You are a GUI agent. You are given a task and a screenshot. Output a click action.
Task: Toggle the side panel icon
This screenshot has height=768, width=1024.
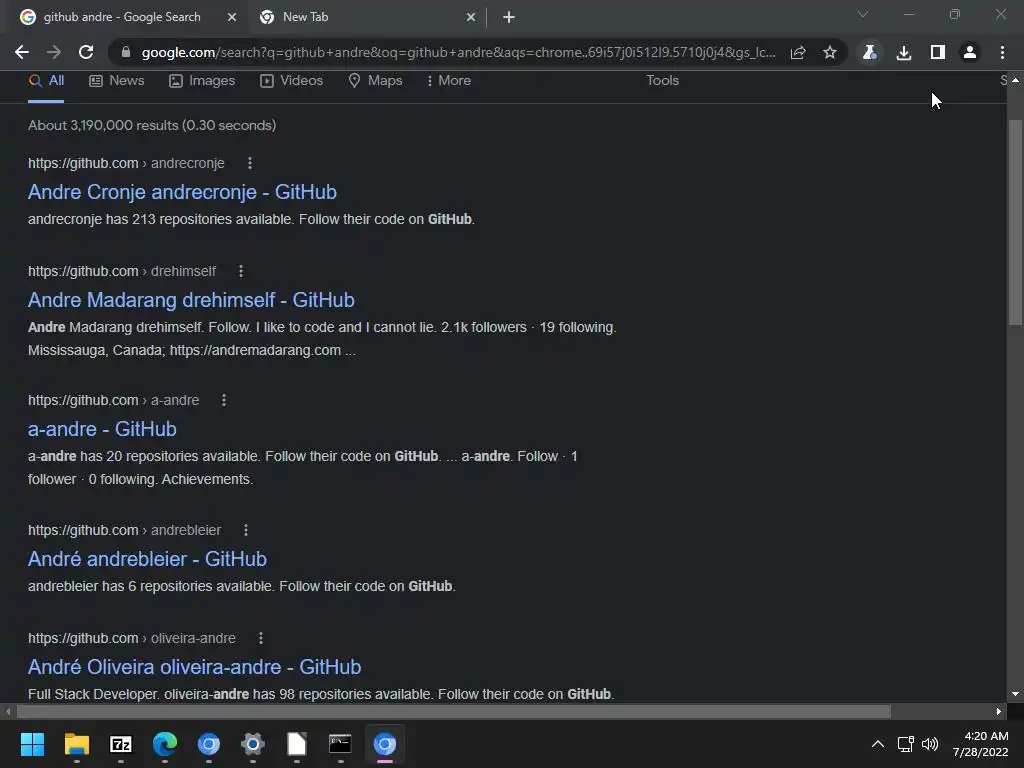tap(938, 52)
